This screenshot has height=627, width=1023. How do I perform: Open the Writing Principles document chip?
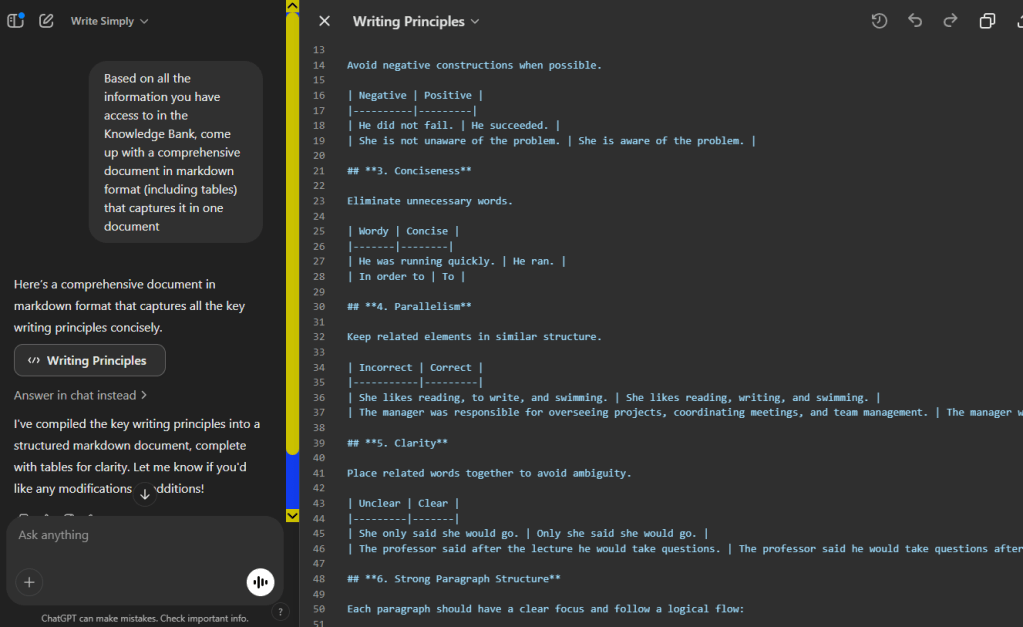pyautogui.click(x=89, y=360)
